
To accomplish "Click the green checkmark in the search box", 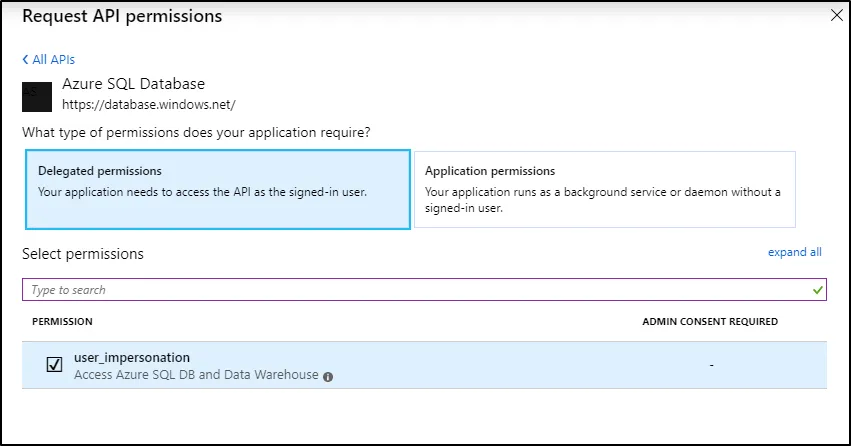I will pos(819,290).
